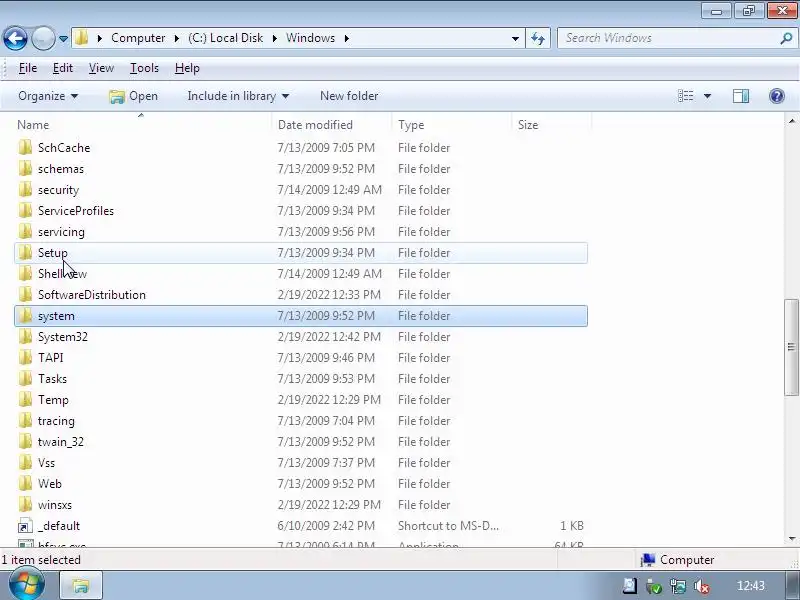
Task: Click the Explorer taskbar button
Action: pos(81,586)
